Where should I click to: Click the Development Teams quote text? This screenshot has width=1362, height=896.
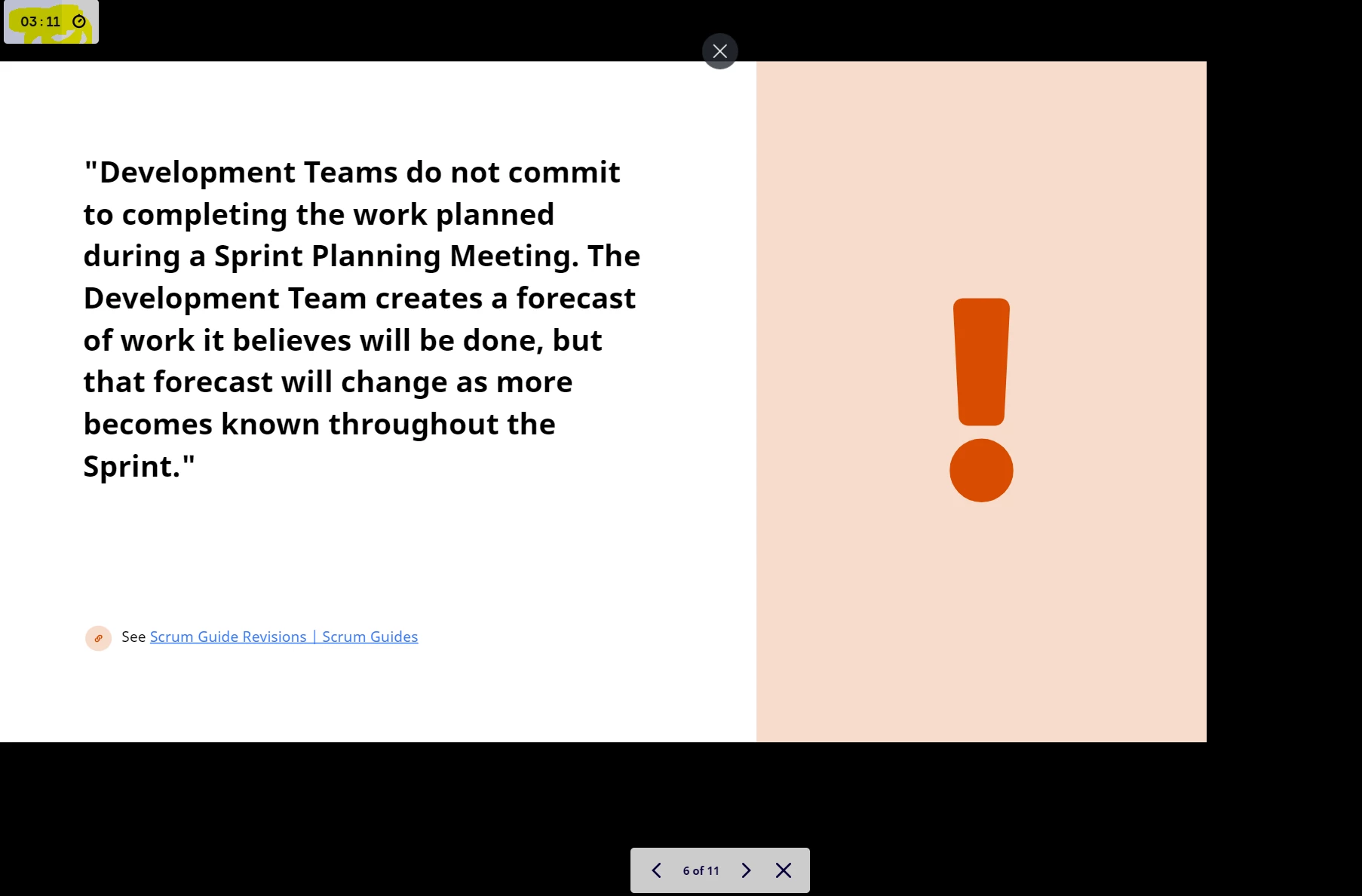coord(362,319)
